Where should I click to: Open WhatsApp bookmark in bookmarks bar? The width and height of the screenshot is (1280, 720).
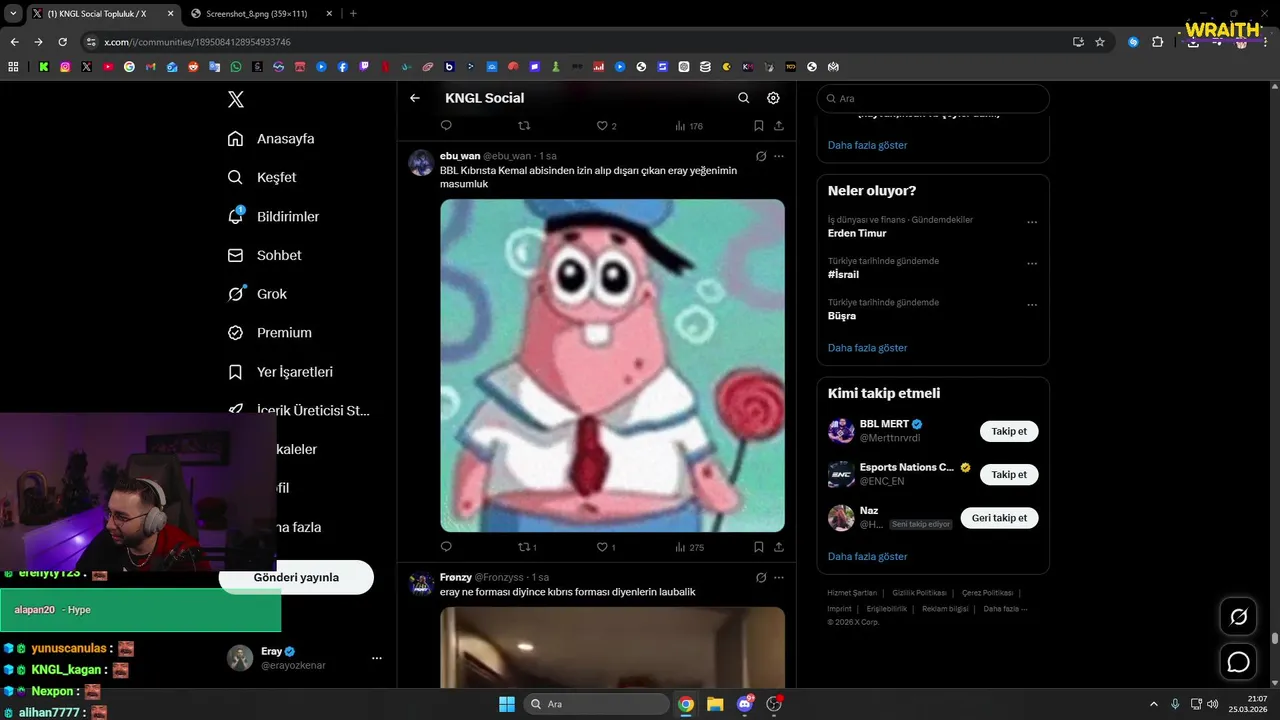pyautogui.click(x=236, y=67)
